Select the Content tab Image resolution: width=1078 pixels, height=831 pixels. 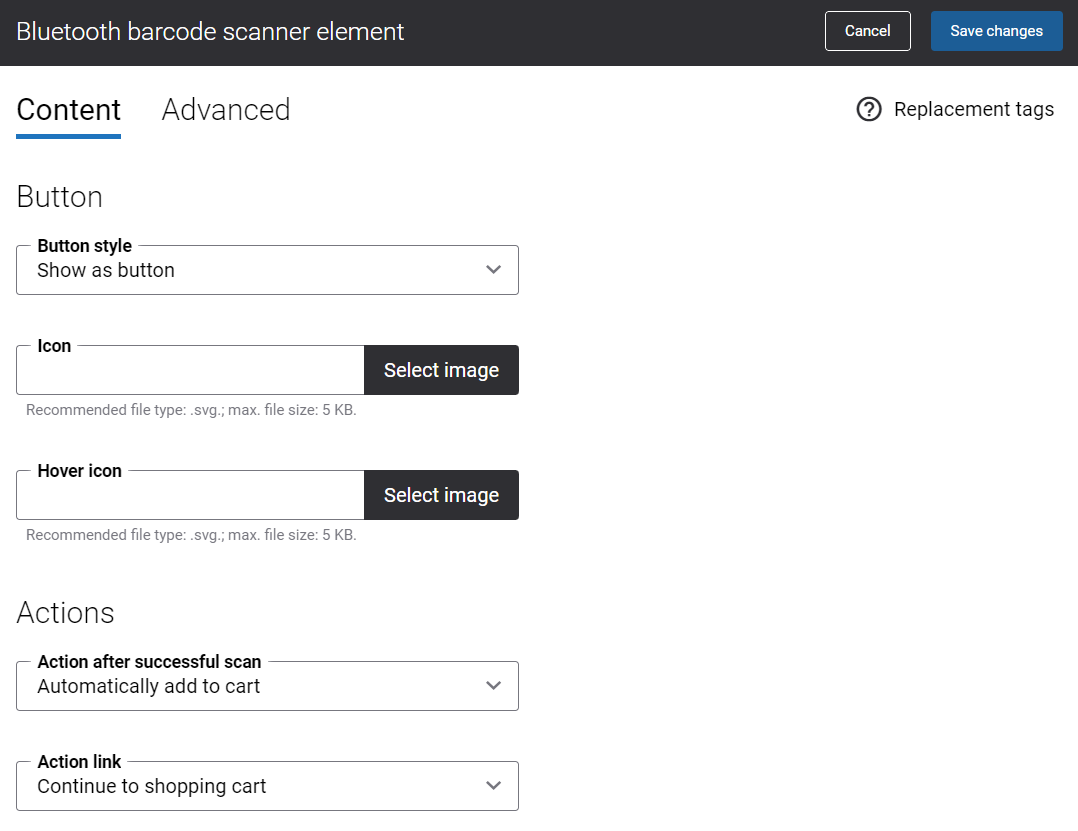68,109
